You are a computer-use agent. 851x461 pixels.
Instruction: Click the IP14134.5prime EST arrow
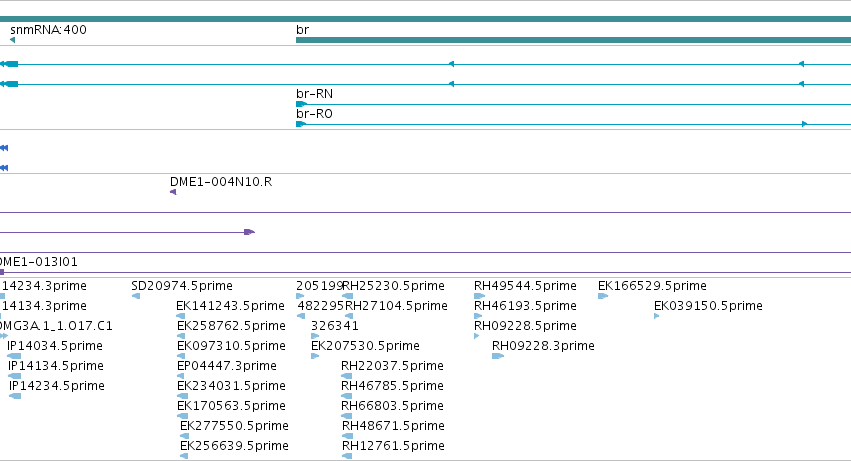coord(15,376)
